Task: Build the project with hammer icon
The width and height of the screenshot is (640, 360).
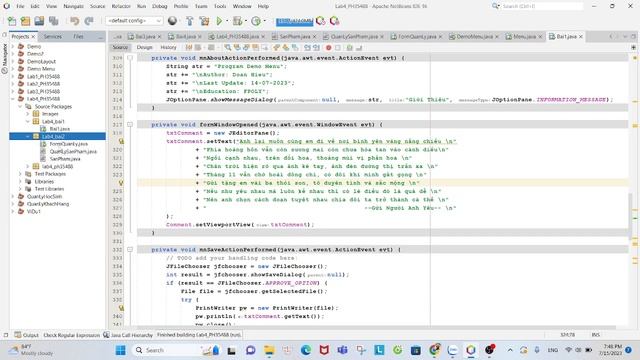Action: coord(189,21)
